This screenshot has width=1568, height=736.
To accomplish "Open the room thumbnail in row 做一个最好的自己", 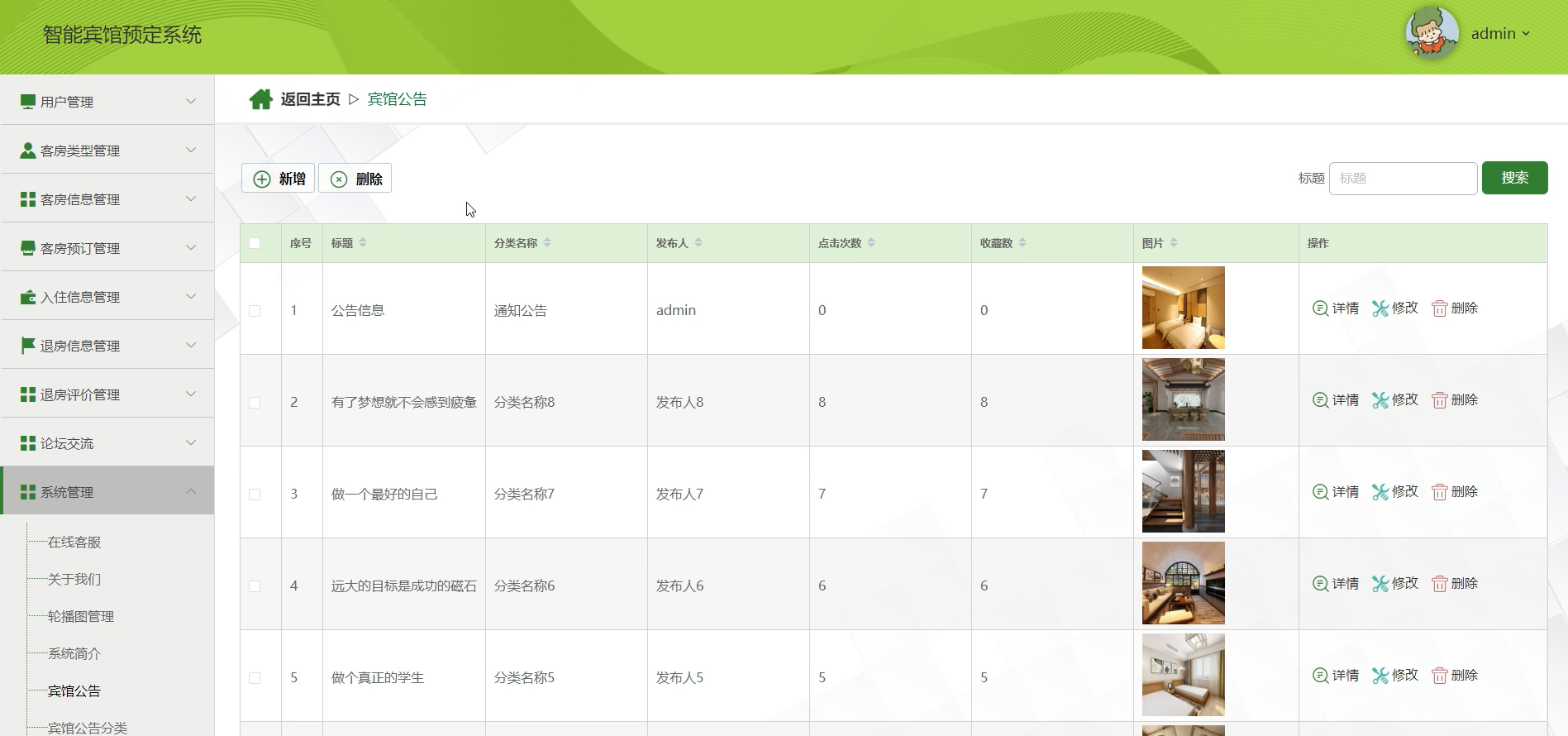I will point(1184,491).
